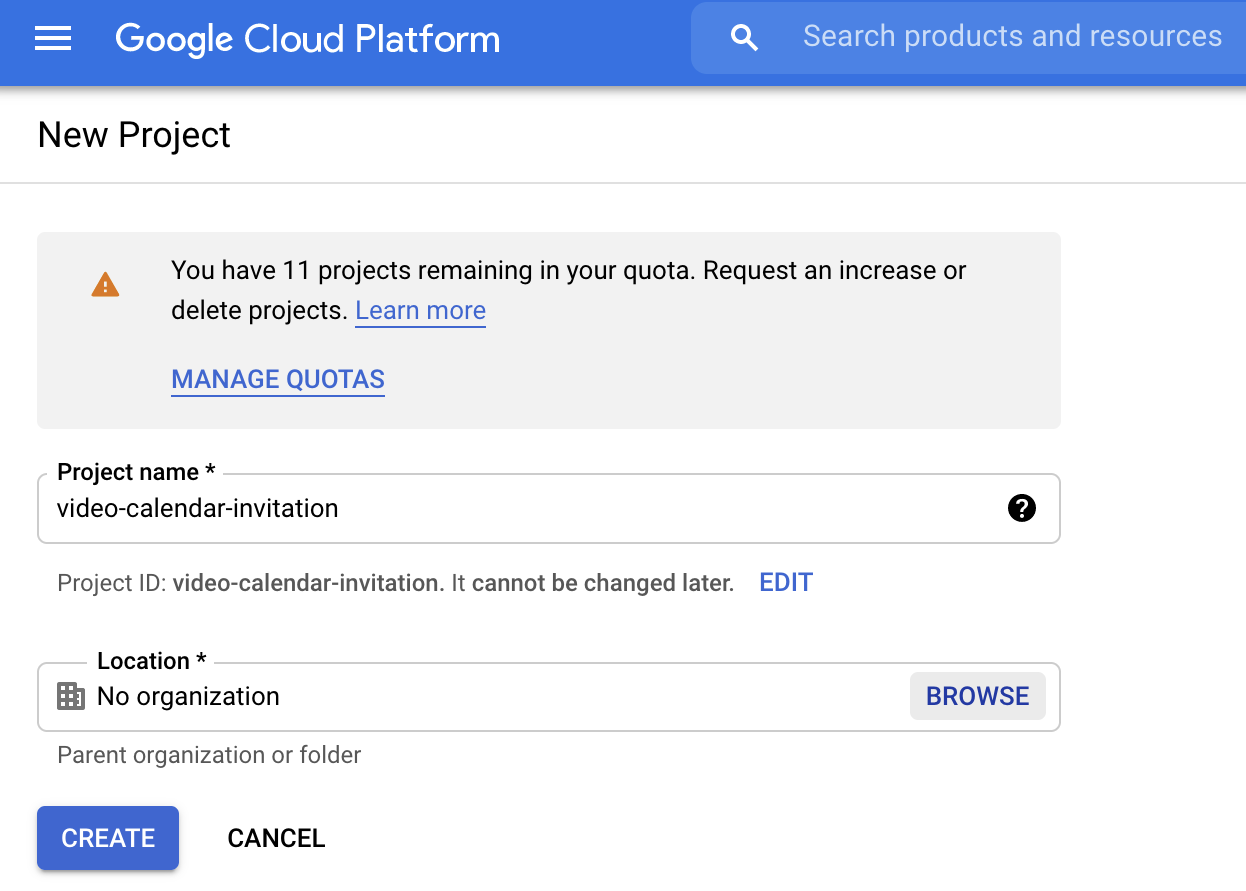Click the Google Cloud Platform logo text
Screen dimensions: 1246x891
[x=308, y=39]
